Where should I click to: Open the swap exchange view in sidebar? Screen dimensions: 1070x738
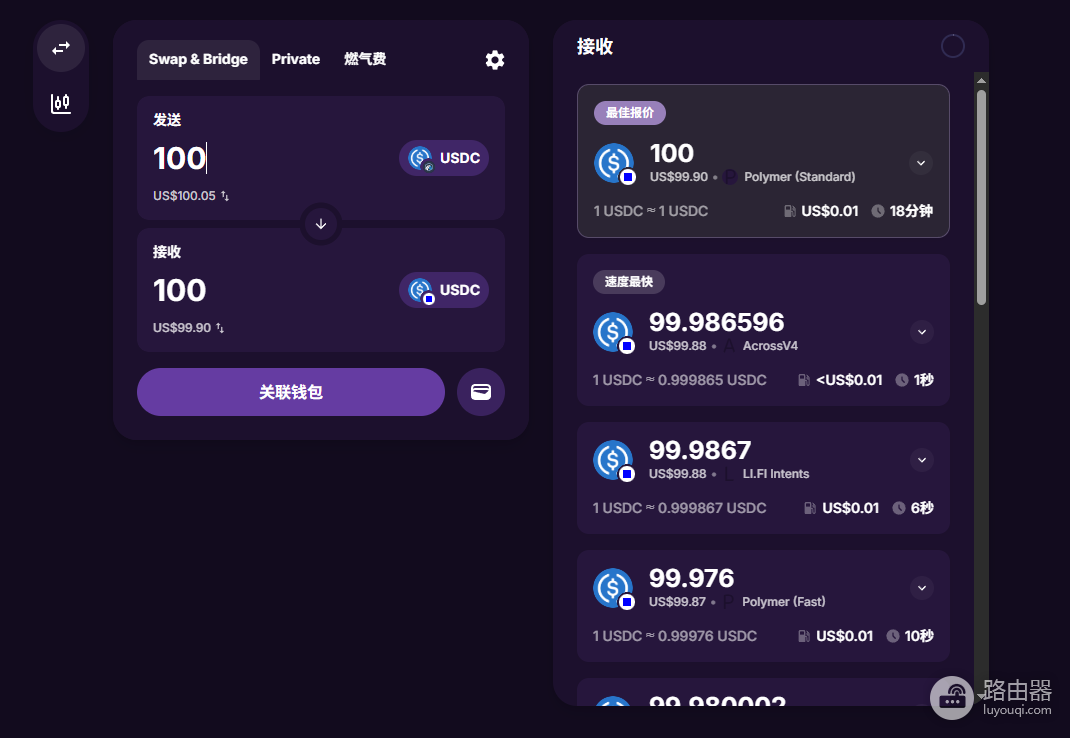pos(61,48)
